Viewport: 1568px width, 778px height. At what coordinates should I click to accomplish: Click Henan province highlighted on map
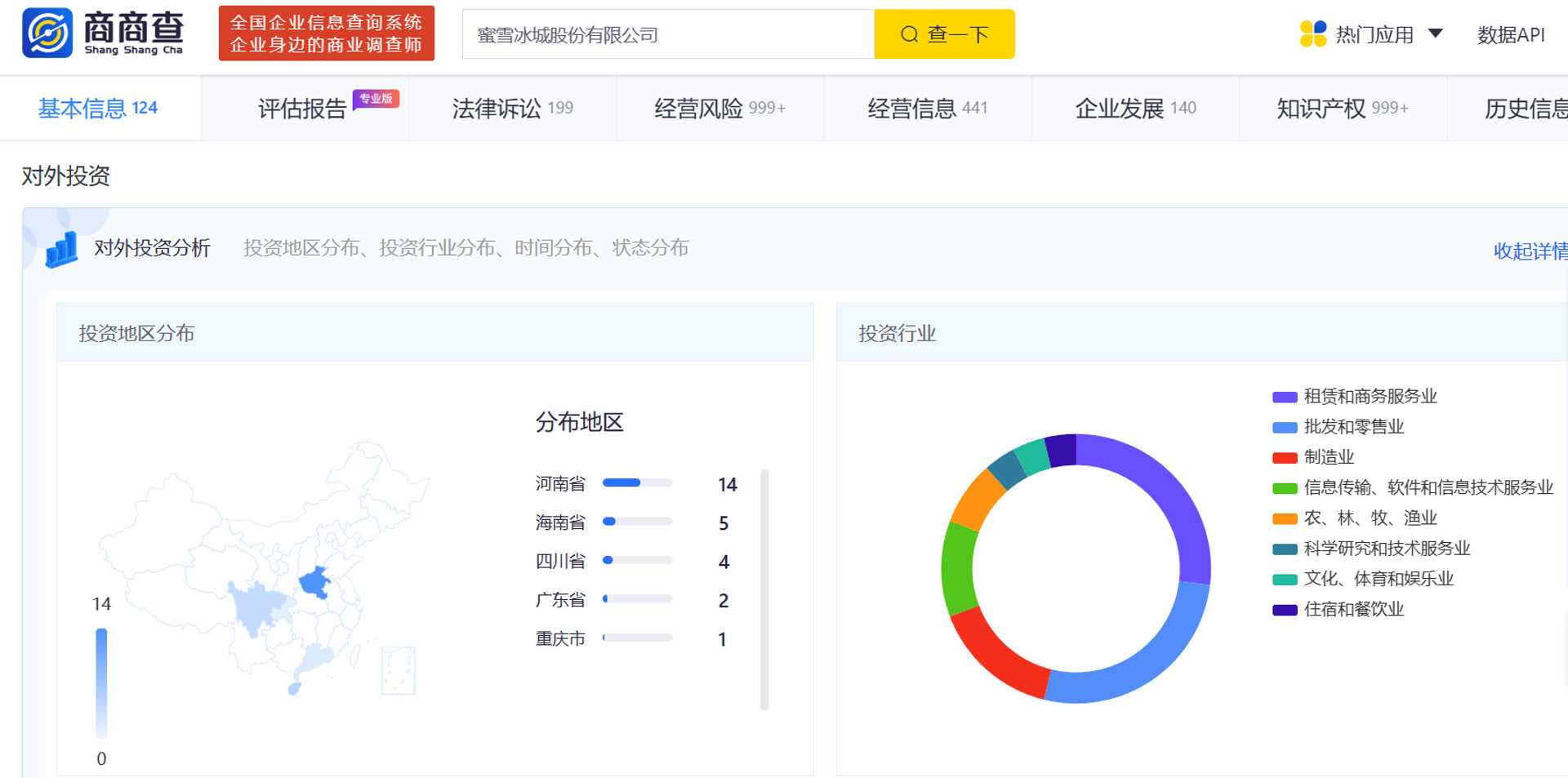click(315, 582)
